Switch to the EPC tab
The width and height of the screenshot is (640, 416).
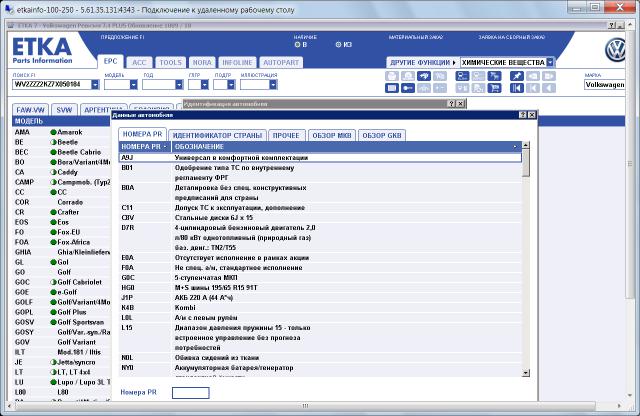[x=110, y=62]
